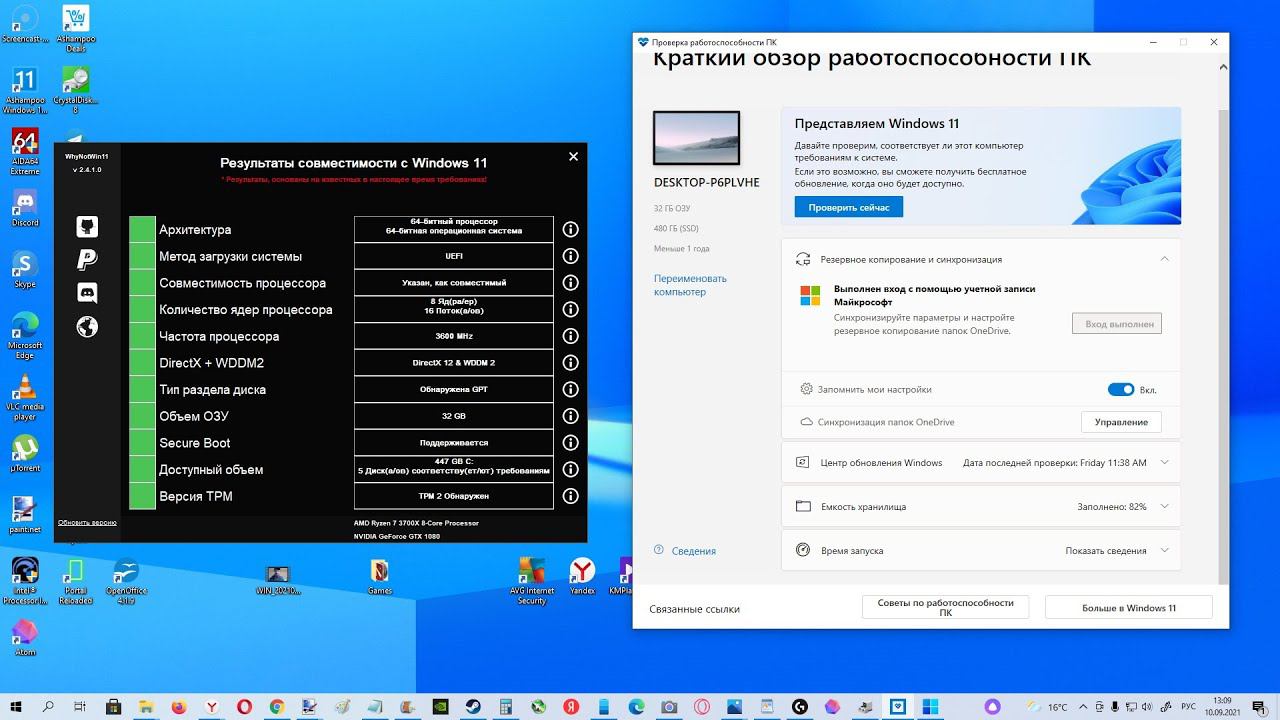
Task: Select the CrystalDisk desktop shortcut
Action: tap(75, 91)
